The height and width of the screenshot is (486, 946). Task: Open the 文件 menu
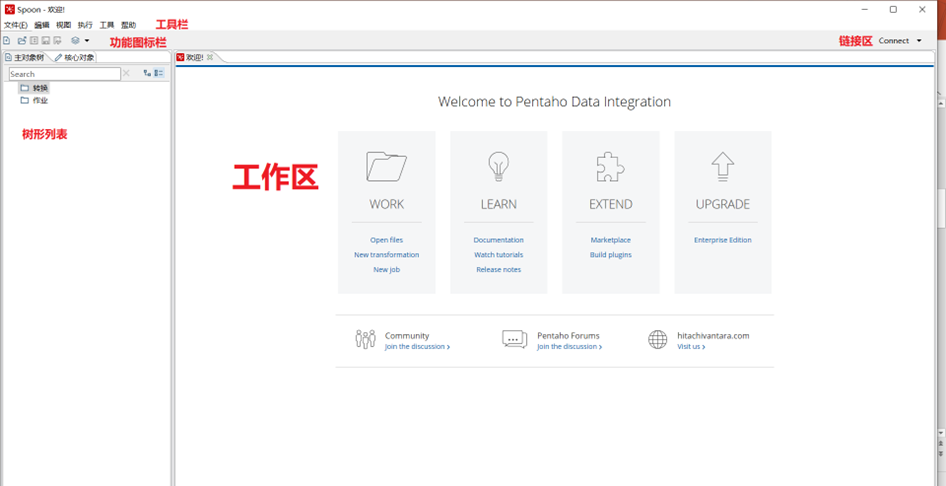click(15, 24)
